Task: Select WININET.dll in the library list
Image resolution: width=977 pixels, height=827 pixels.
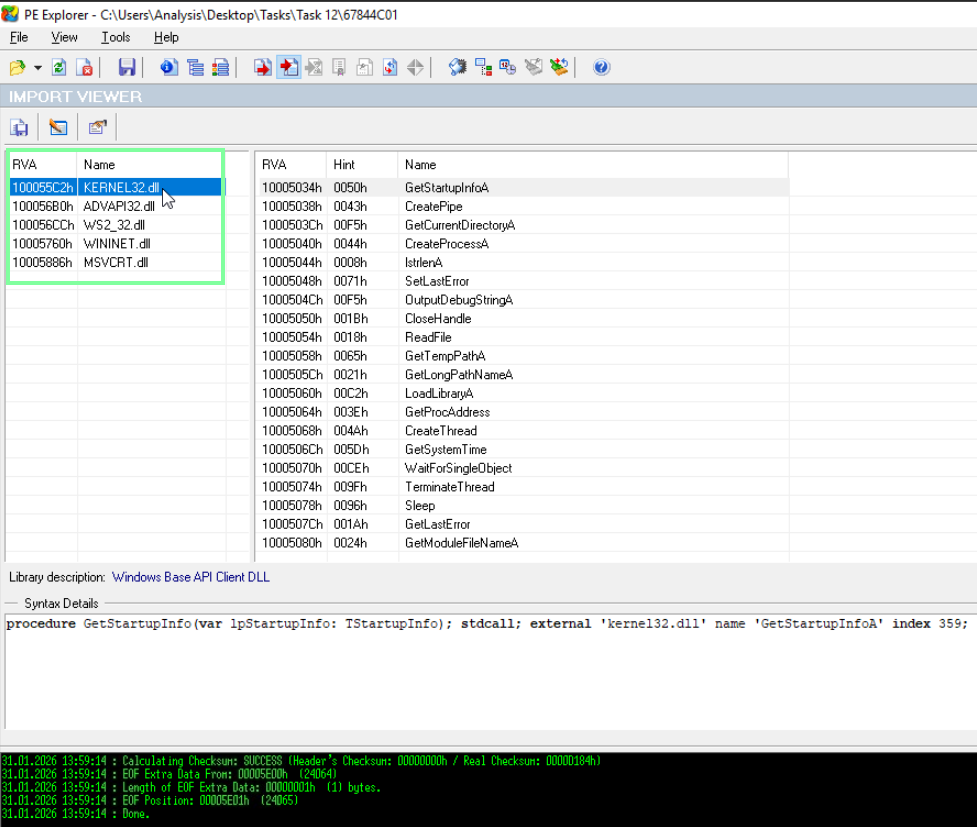Action: tap(117, 244)
